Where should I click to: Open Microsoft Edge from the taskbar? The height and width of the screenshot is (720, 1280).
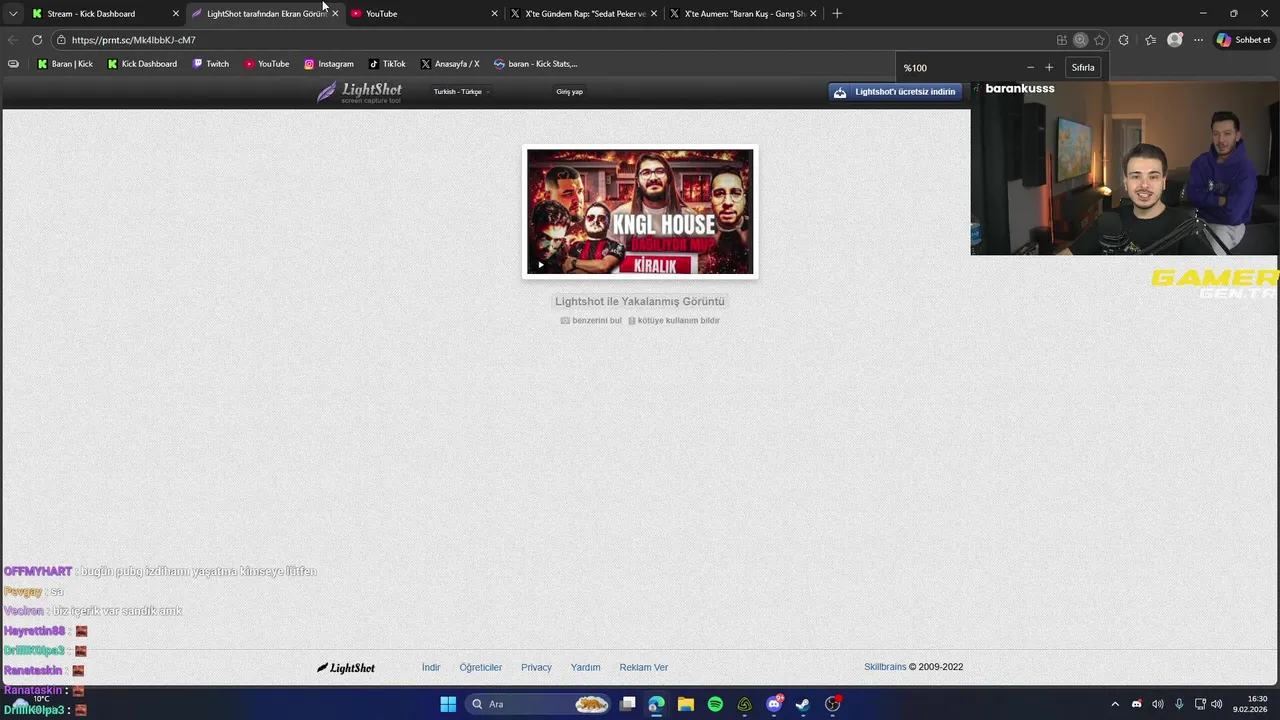[x=656, y=704]
